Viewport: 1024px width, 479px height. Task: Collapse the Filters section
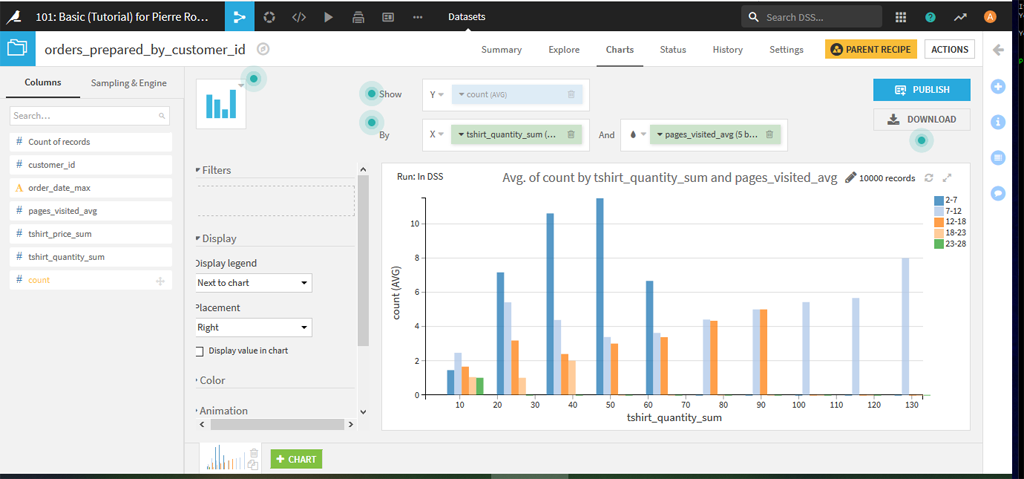coord(214,170)
